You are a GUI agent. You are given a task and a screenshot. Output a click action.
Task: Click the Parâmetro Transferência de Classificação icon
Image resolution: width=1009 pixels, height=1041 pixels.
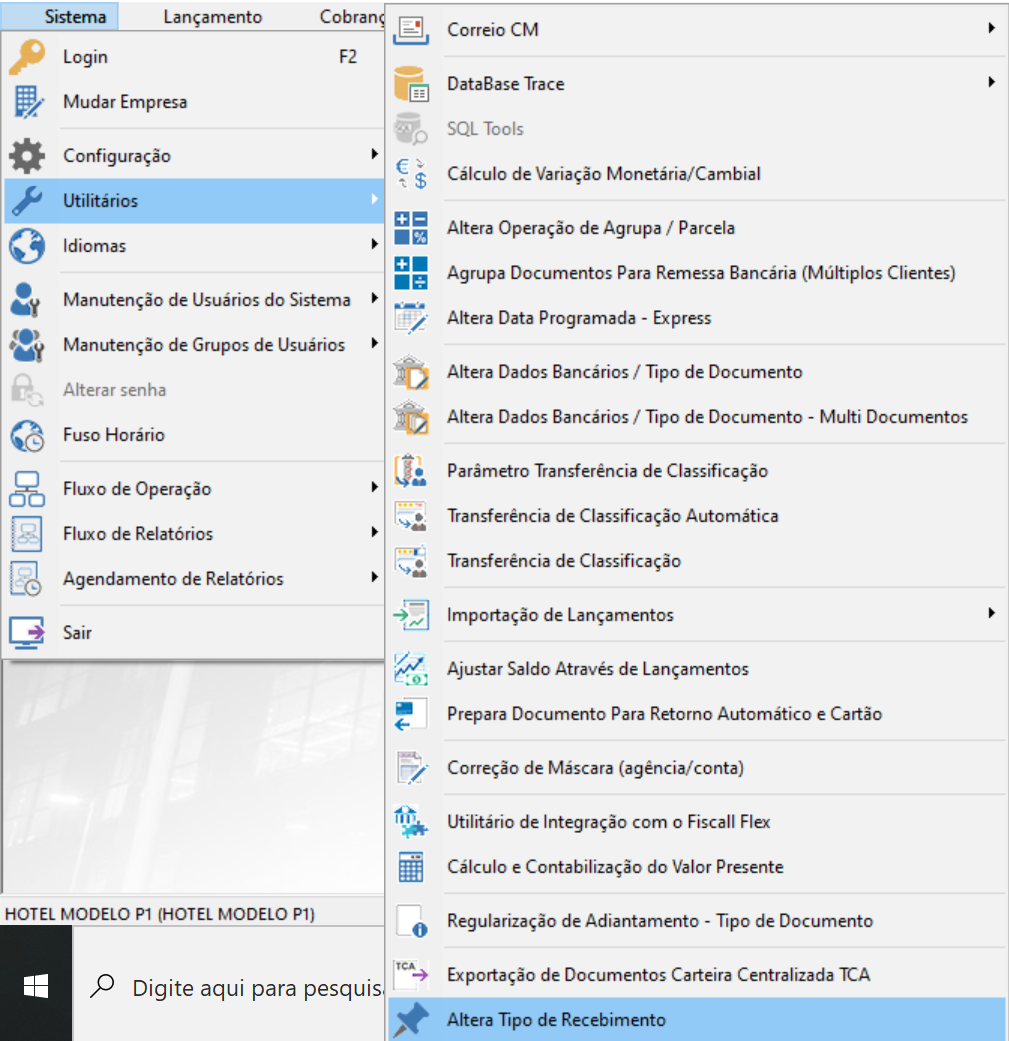[x=411, y=471]
